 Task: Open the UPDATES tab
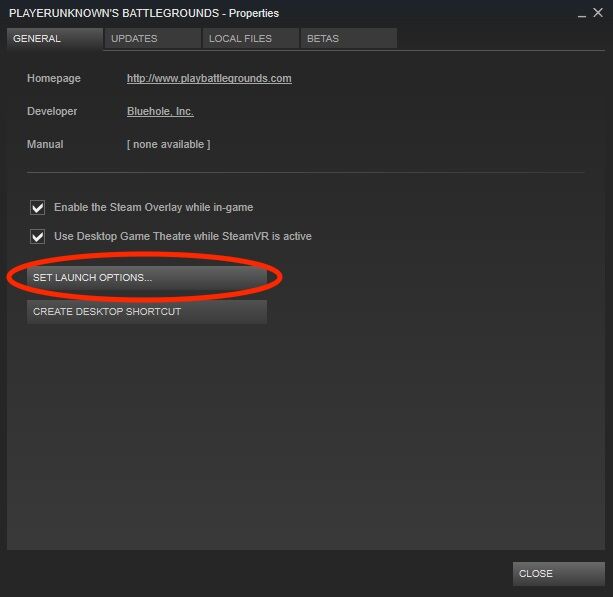point(152,38)
